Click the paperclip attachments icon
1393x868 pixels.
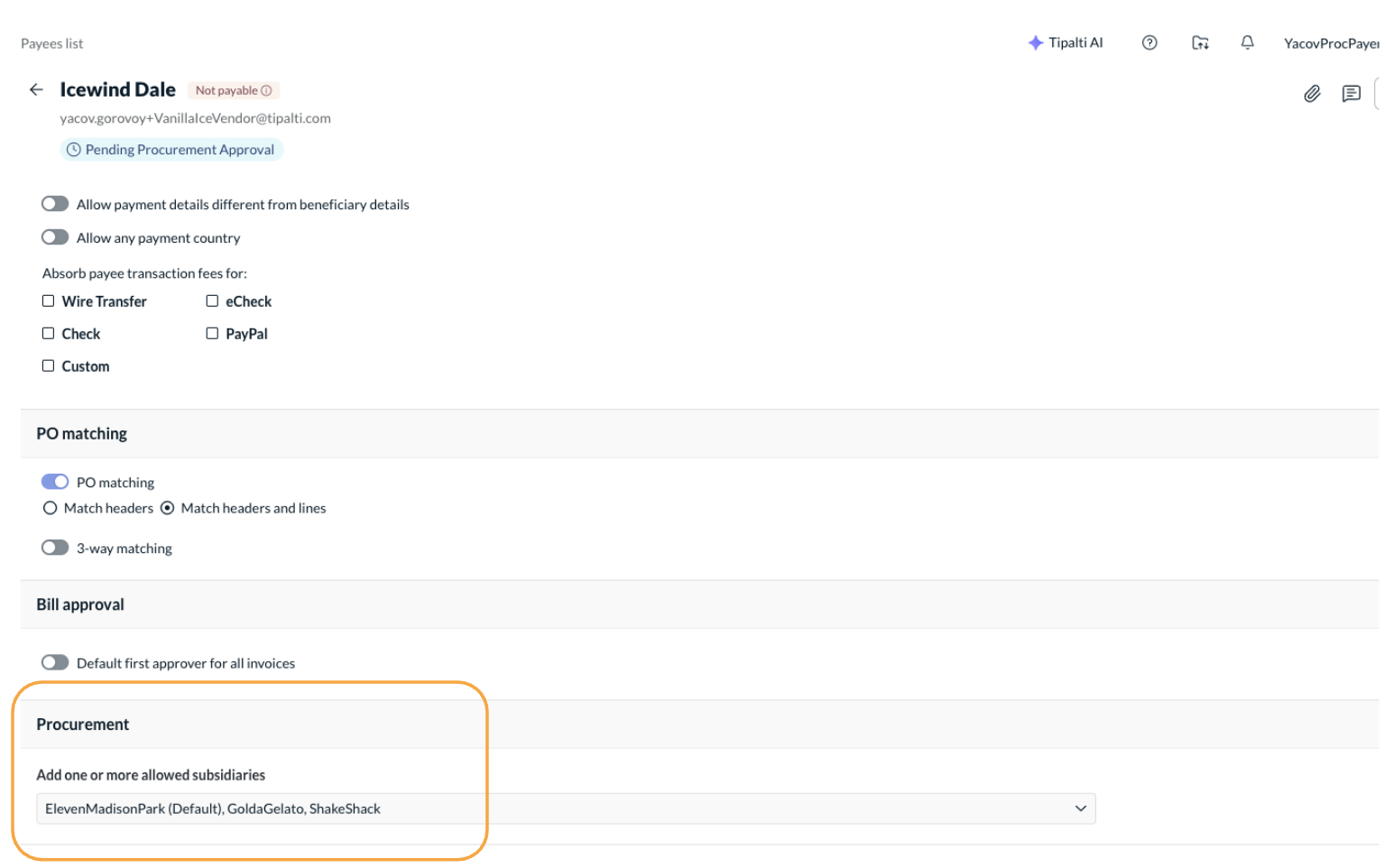coord(1312,94)
